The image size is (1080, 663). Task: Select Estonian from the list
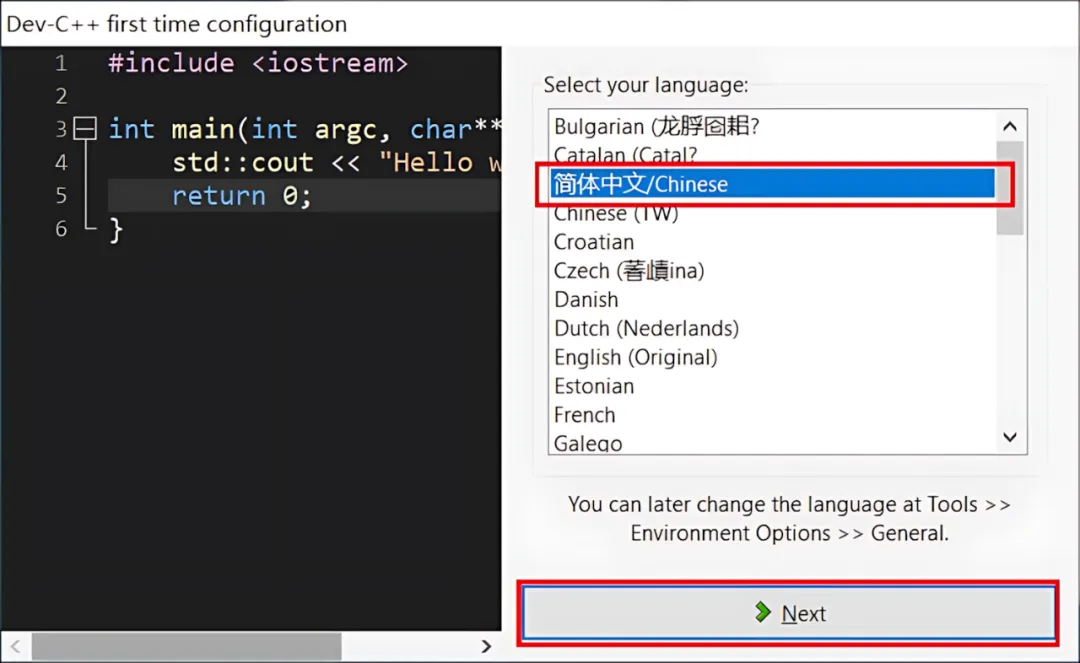tap(773, 387)
